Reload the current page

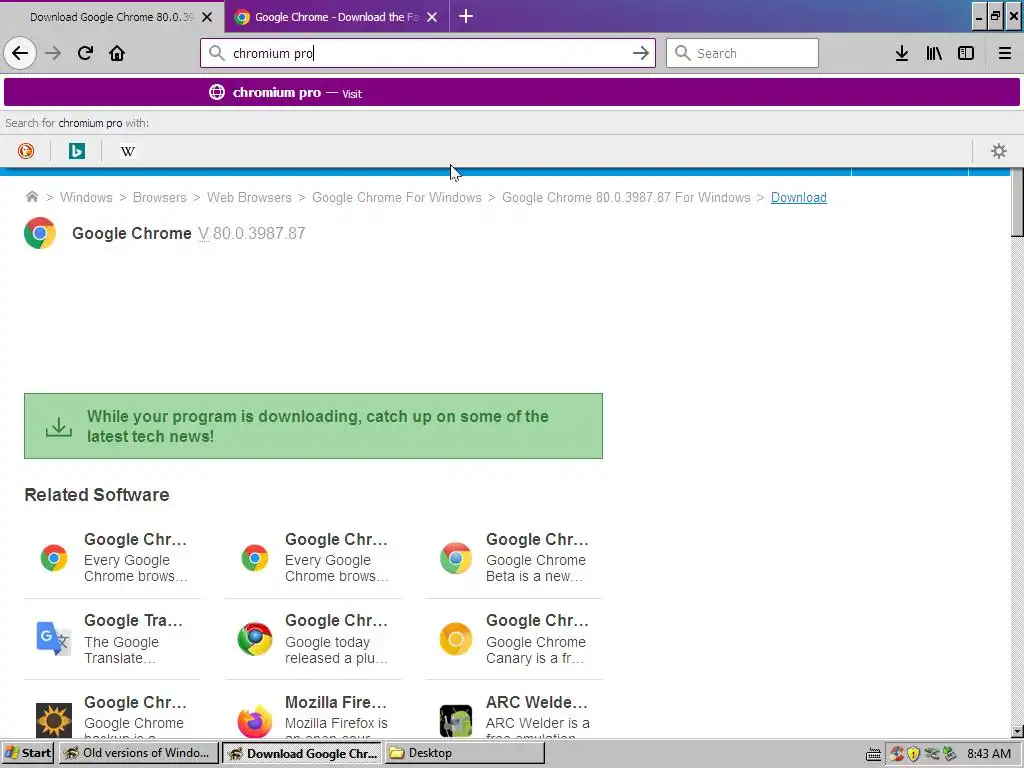pos(86,53)
